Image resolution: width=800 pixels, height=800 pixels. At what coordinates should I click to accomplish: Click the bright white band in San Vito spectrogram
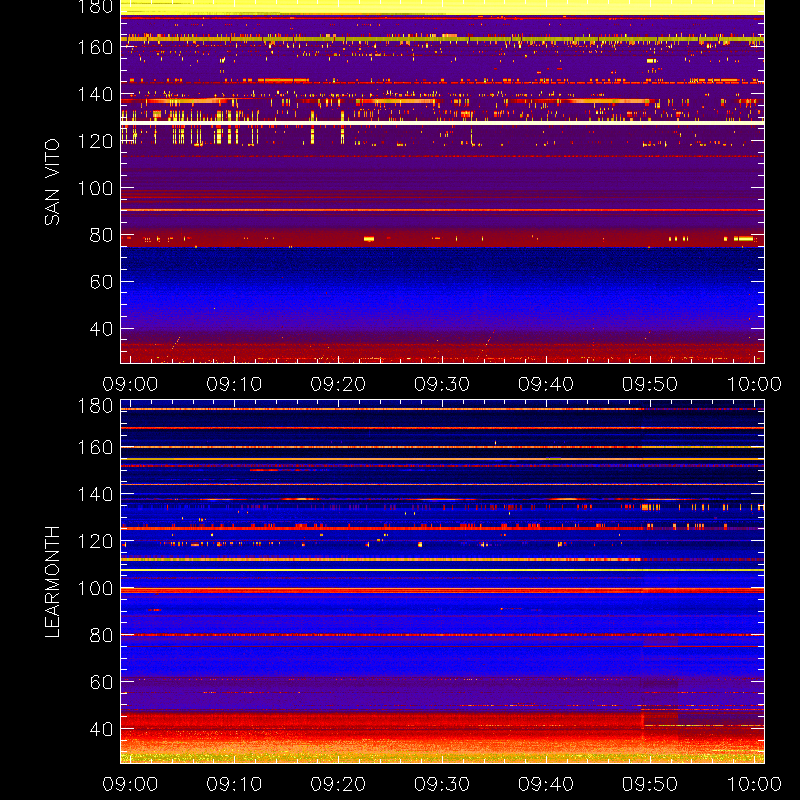pos(442,123)
